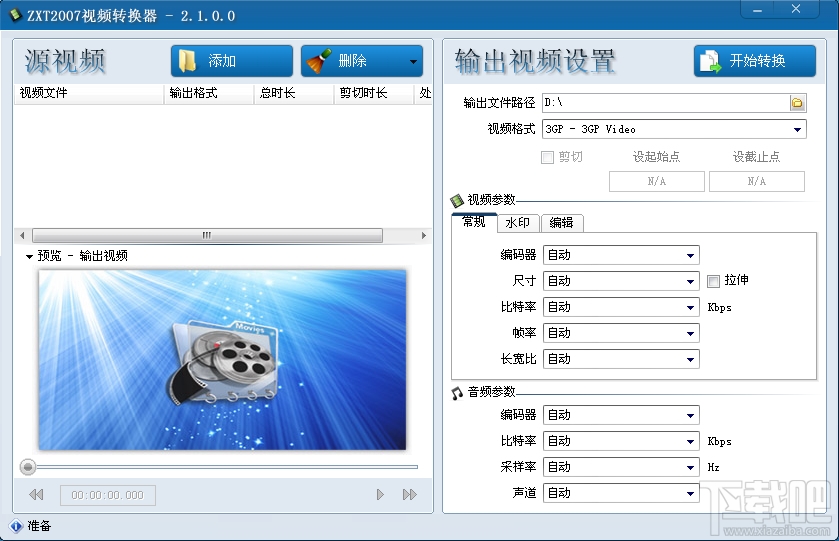This screenshot has height=541, width=839.
Task: Click the 设截止点 label button
Action: pos(756,157)
